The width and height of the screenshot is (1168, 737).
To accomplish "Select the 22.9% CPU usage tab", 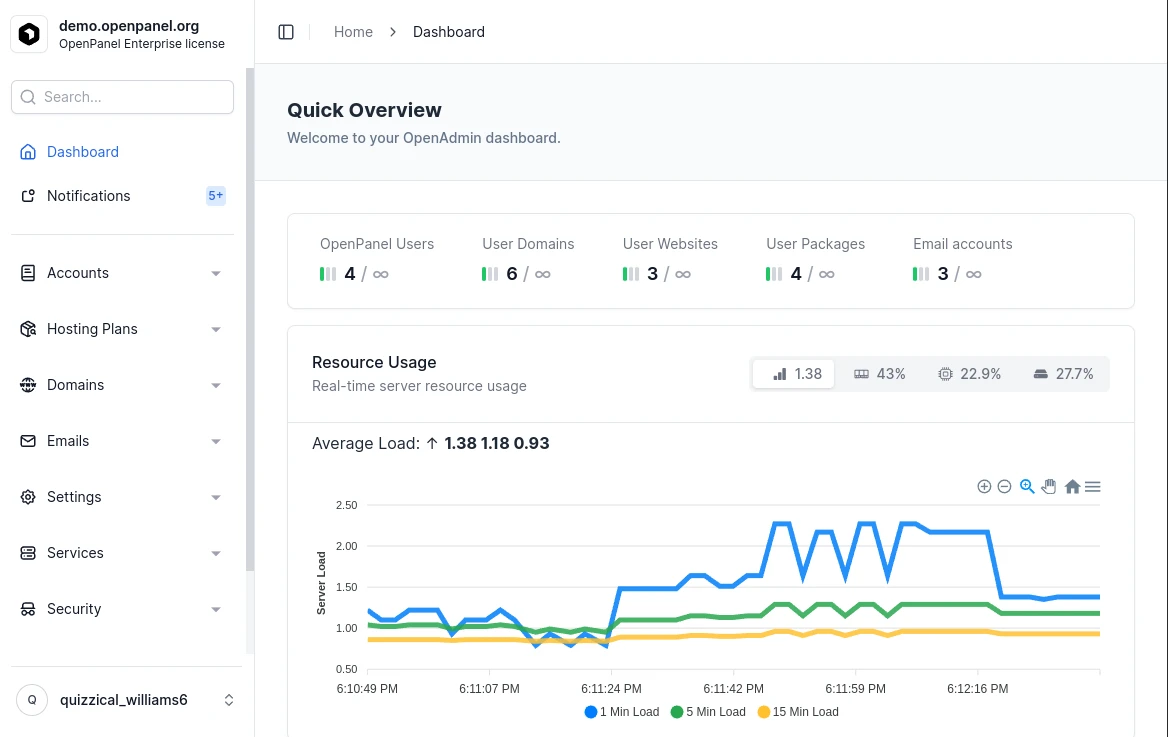I will tap(969, 374).
